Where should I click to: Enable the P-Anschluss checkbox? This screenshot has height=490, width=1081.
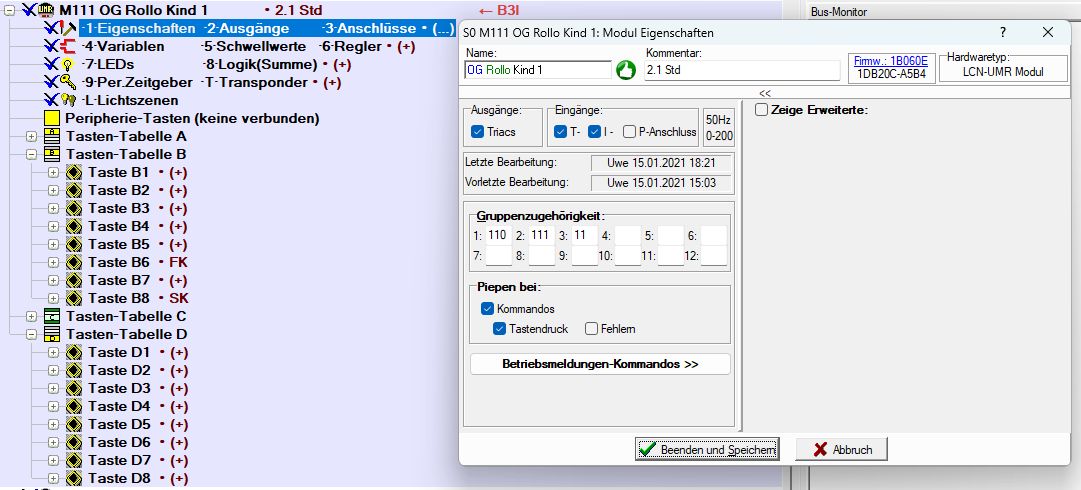[x=629, y=132]
